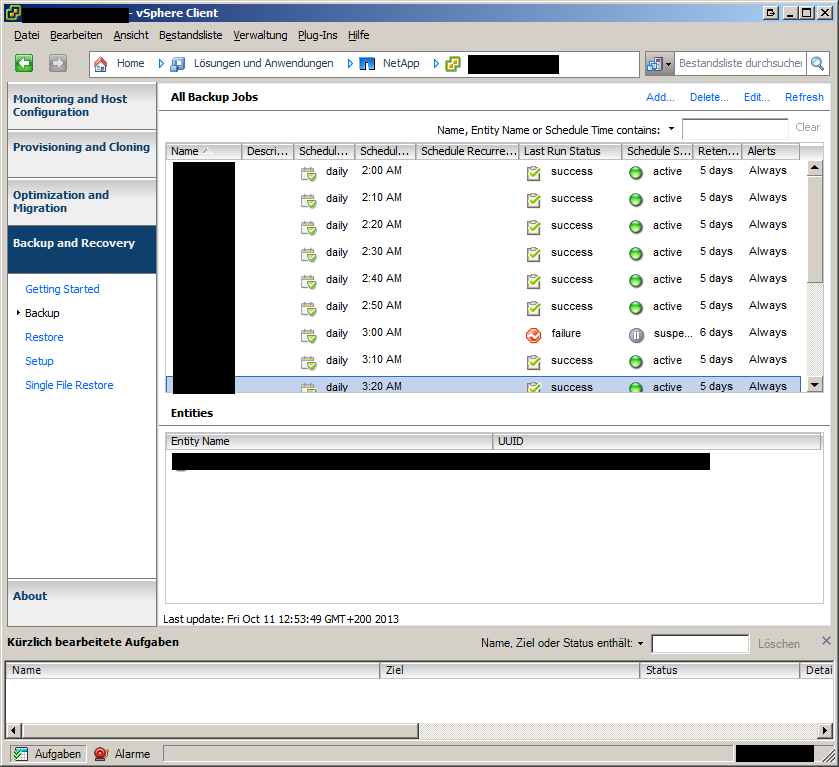Screen dimensions: 839x767
Task: Click green active indicator of 3:10 AM job
Action: (x=636, y=362)
